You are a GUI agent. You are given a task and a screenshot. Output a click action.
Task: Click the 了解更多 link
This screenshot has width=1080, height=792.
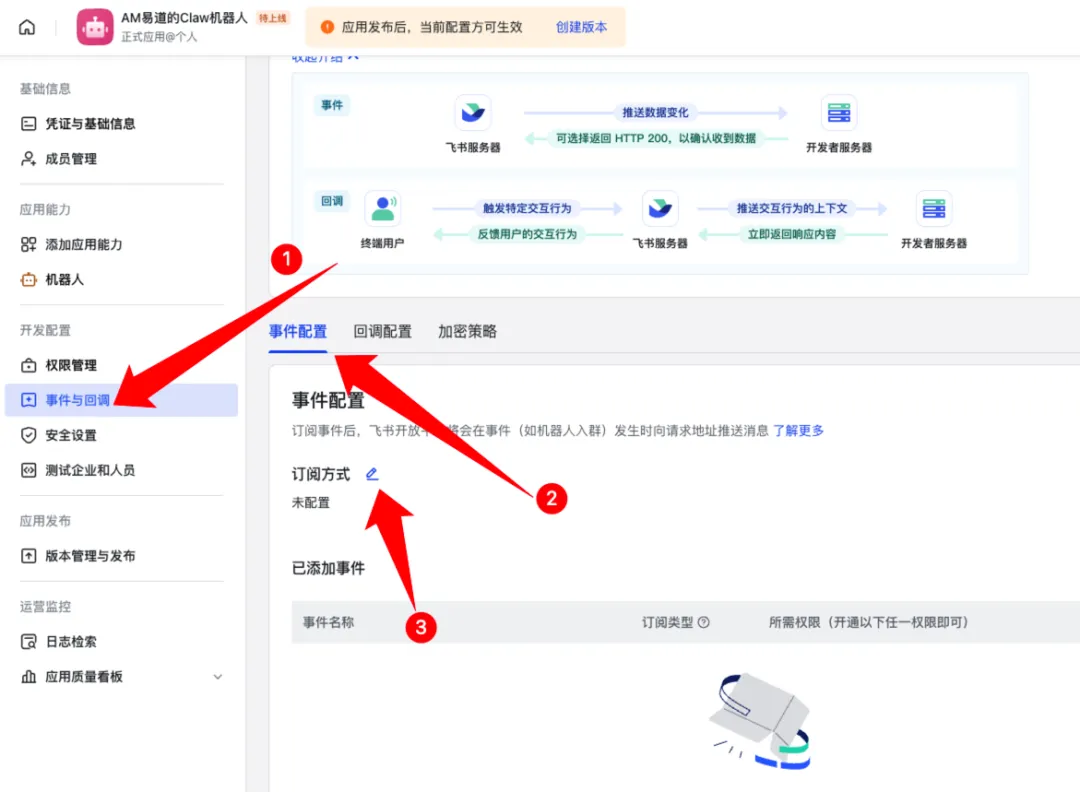click(798, 431)
